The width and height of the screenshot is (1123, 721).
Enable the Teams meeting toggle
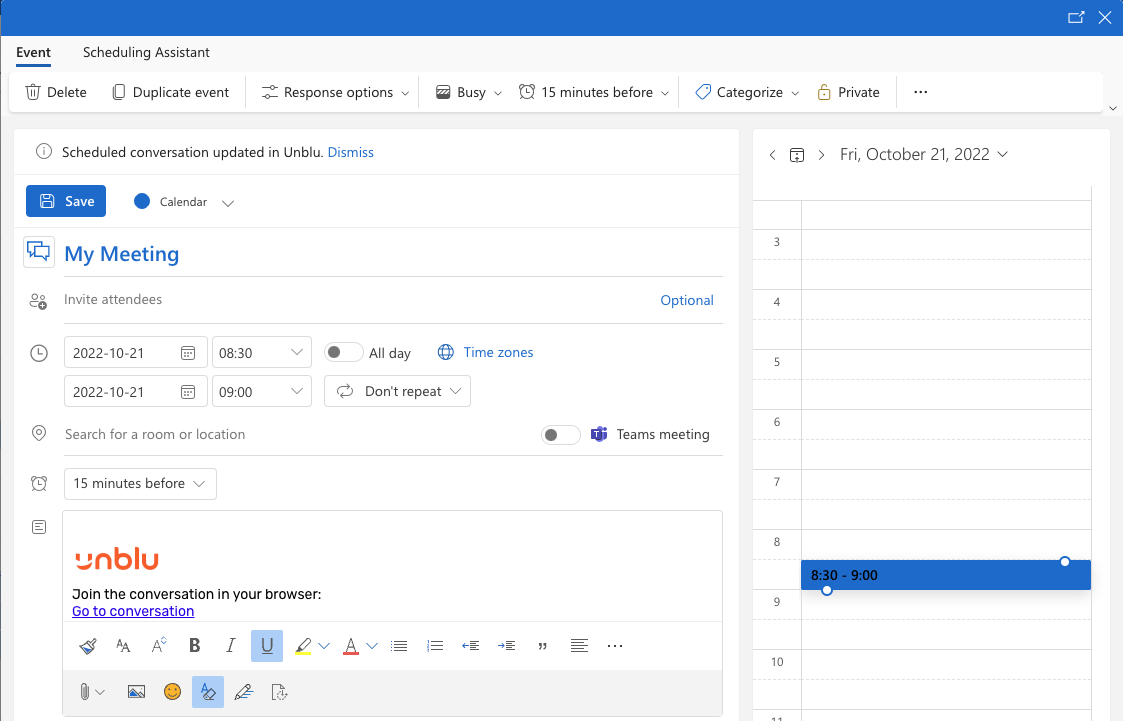coord(560,435)
